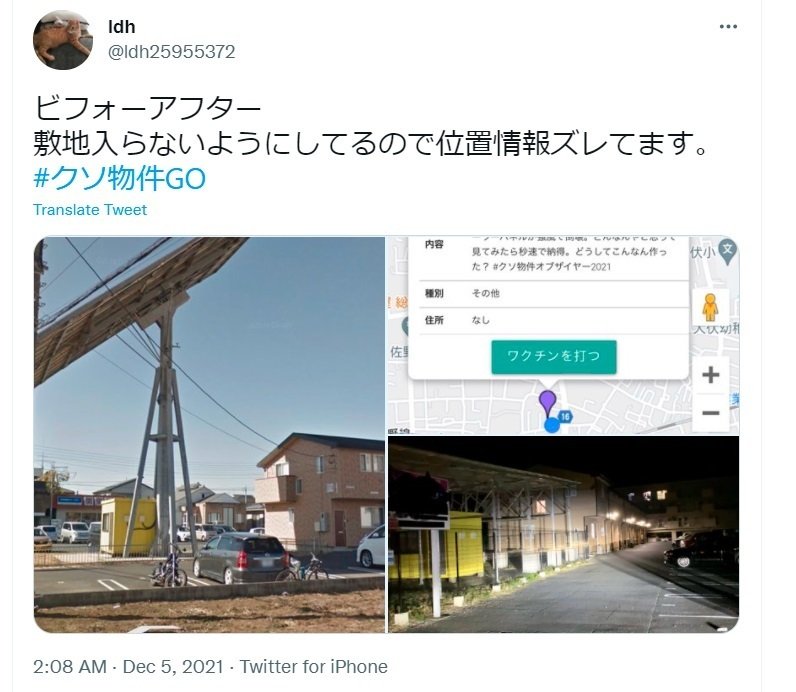Click the Translate Tweet link
This screenshot has width=796, height=692.
[x=90, y=210]
